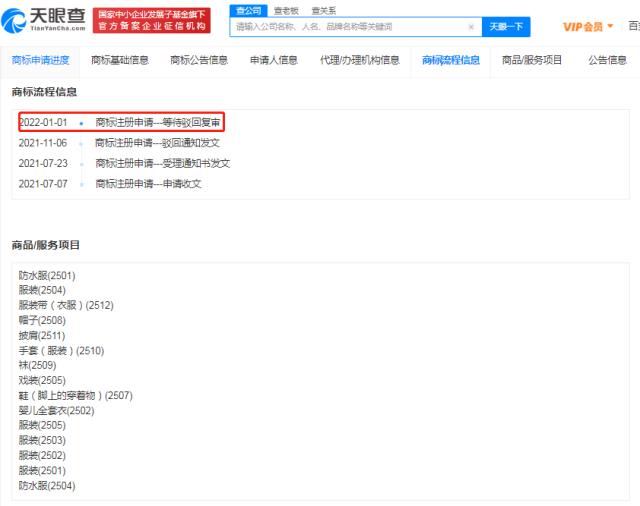640x506 pixels.
Task: Click 商标注册申请---申请收文 entry
Action: click(x=149, y=184)
